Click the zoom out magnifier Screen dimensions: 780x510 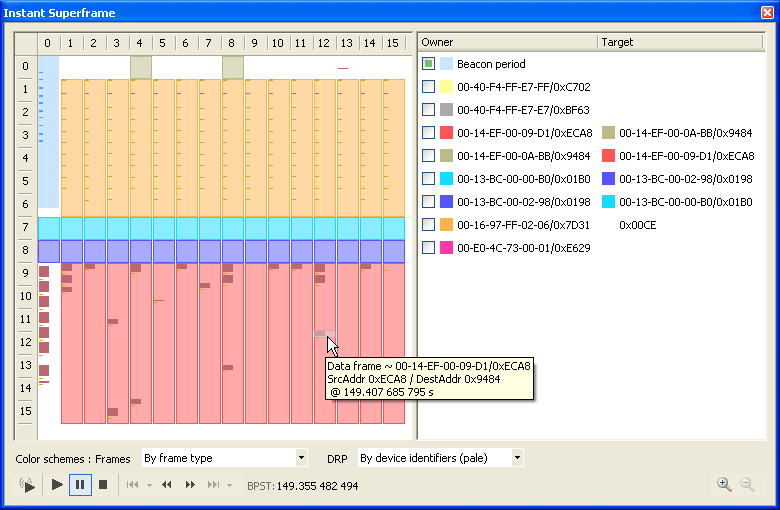click(x=747, y=484)
